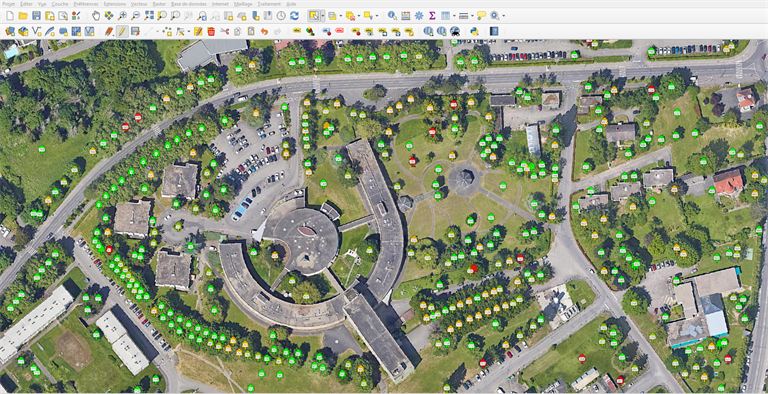
Task: Pan the map to the selection
Action: pyautogui.click(x=109, y=16)
